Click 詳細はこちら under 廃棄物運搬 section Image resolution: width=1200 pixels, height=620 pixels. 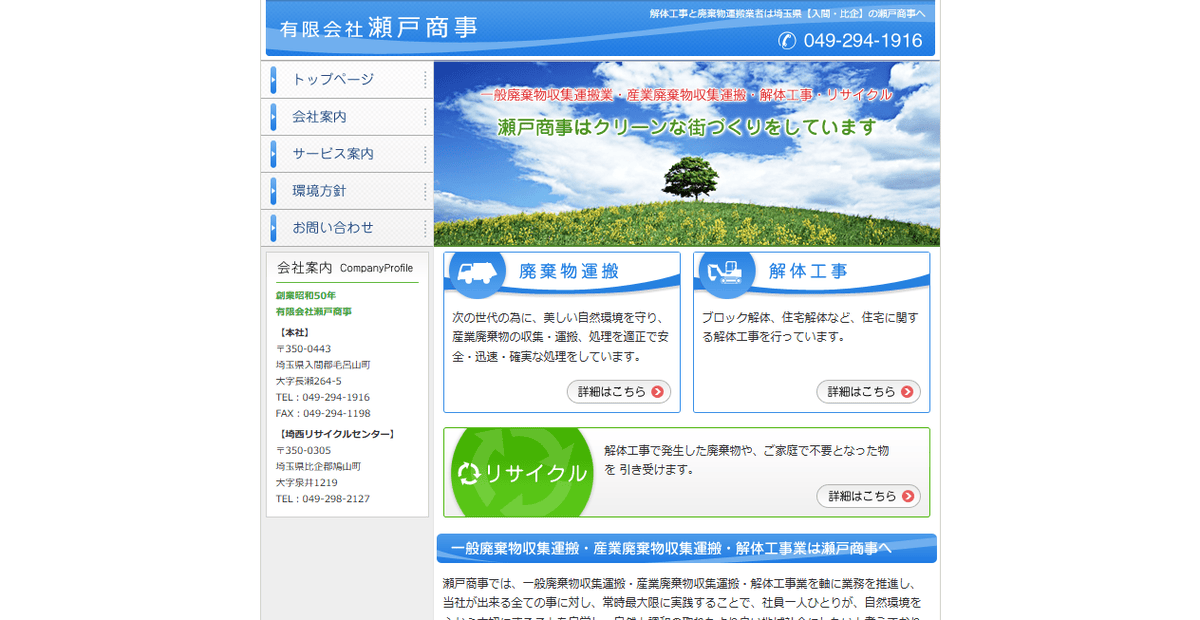[x=618, y=392]
